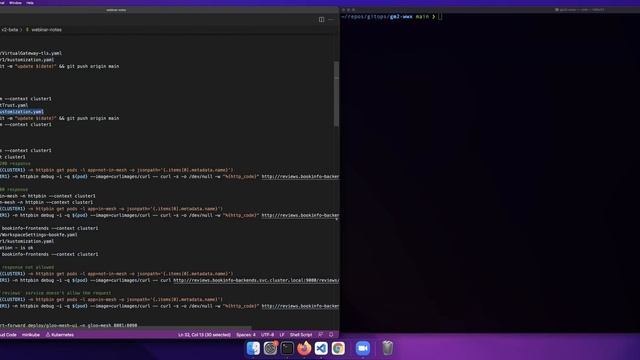Launch Firefox from the dock
The width and height of the screenshot is (640, 360).
point(304,348)
